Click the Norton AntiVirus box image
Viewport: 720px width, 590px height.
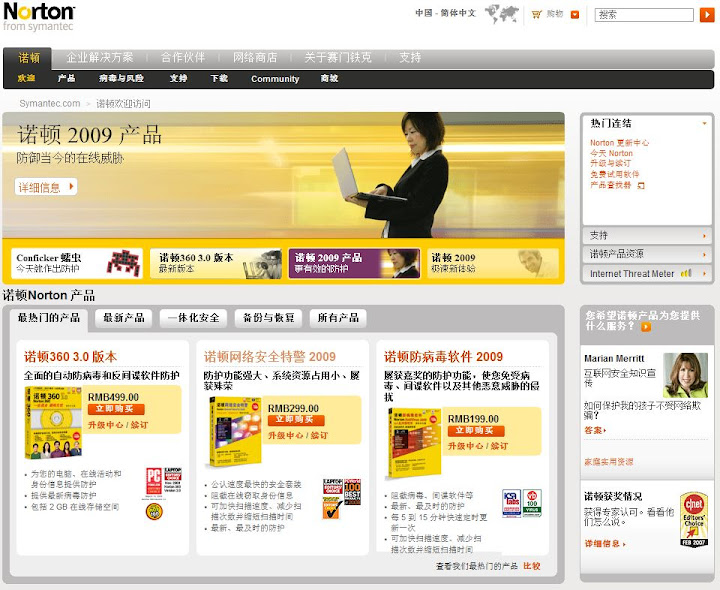[x=414, y=444]
